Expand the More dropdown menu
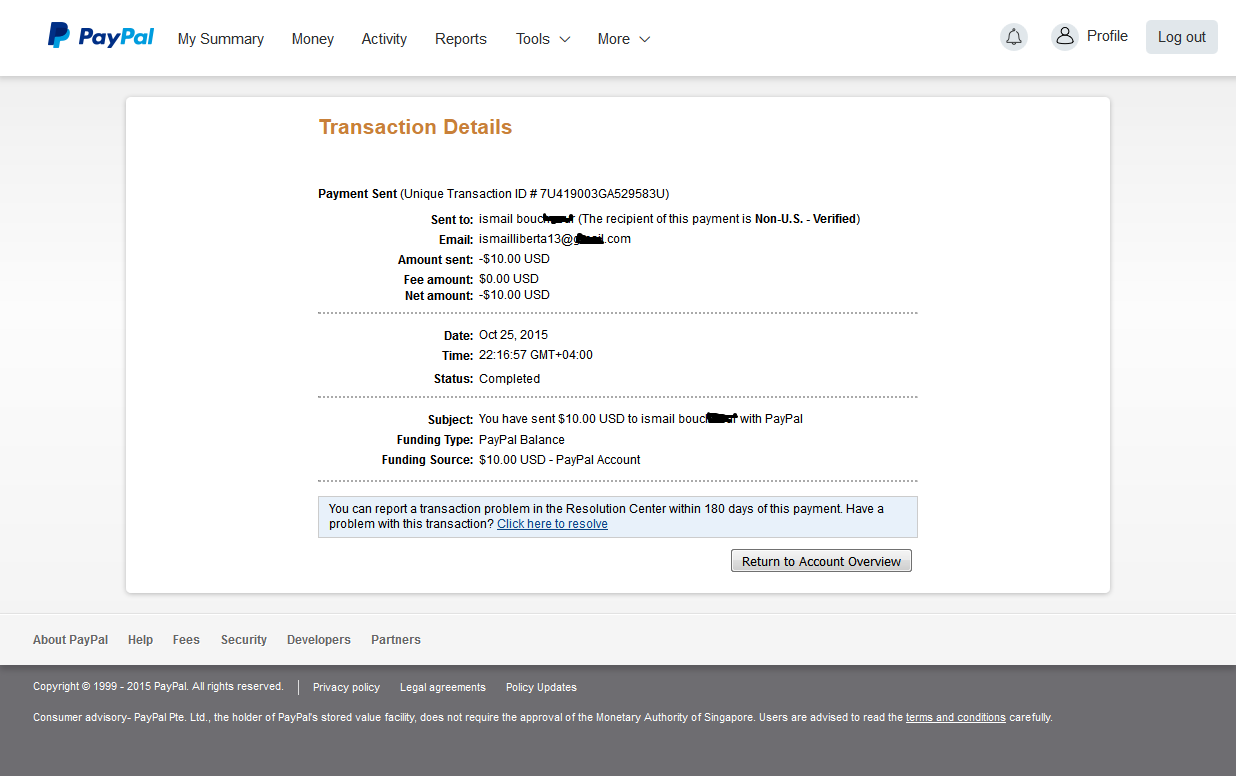The height and width of the screenshot is (776, 1236). coord(624,39)
